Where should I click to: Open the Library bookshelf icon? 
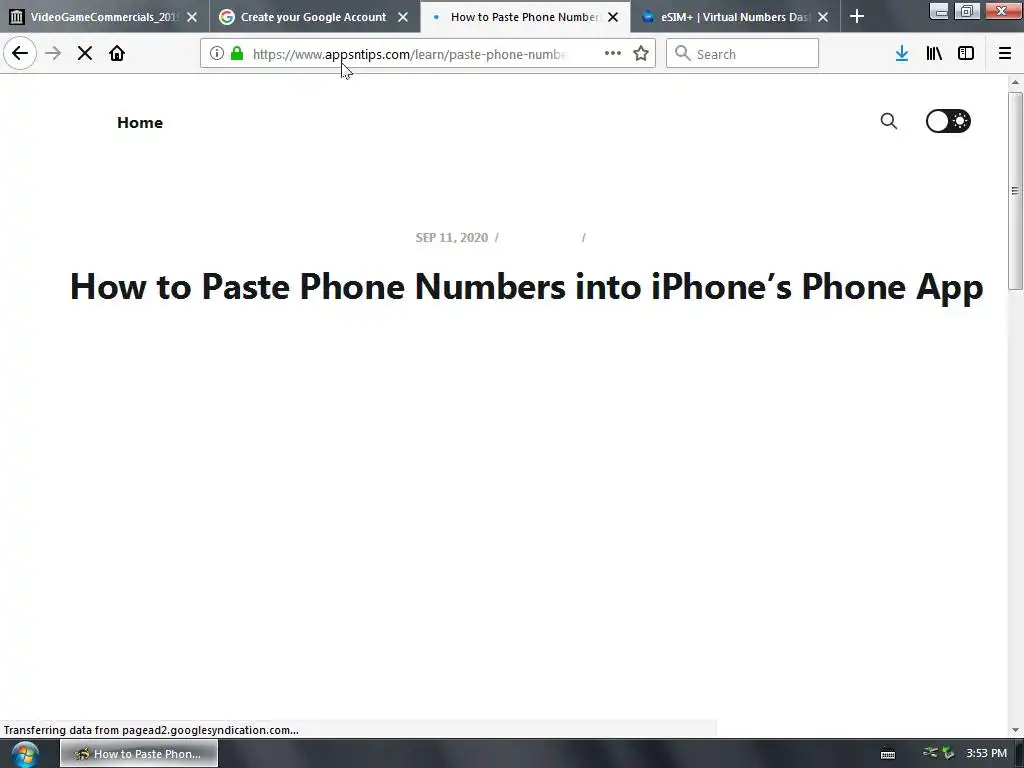[x=934, y=54]
